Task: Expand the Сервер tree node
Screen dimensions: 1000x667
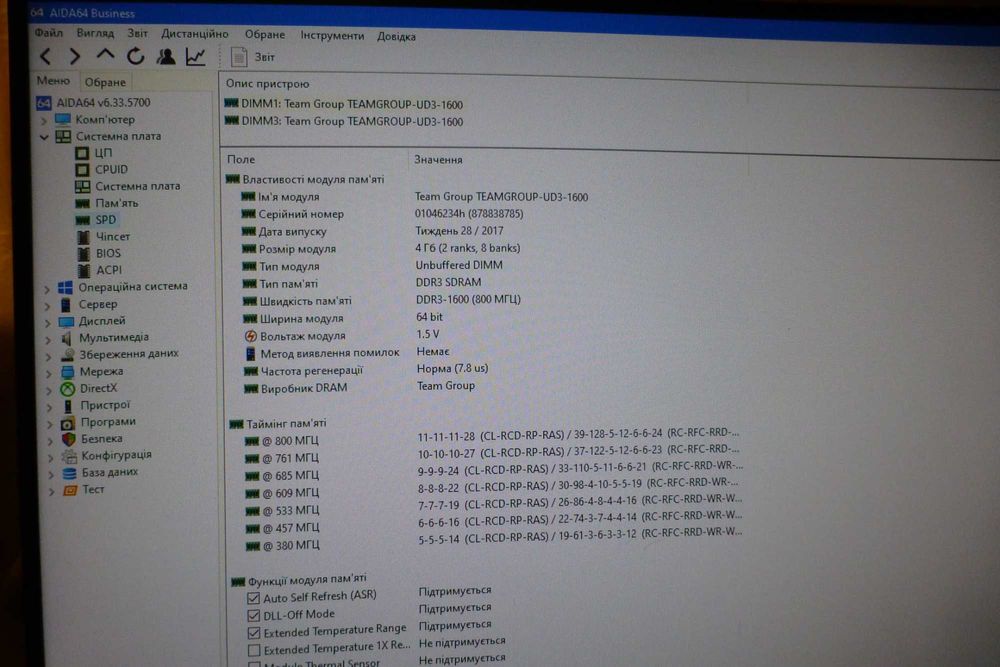Action: (48, 305)
